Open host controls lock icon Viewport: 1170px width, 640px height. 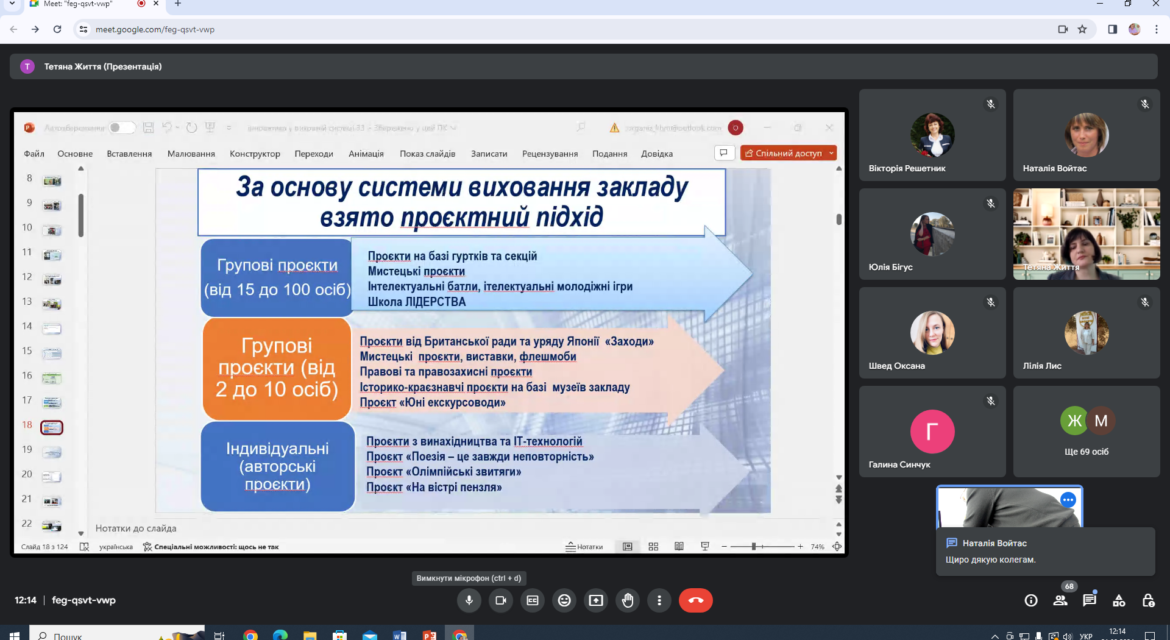pos(1148,600)
